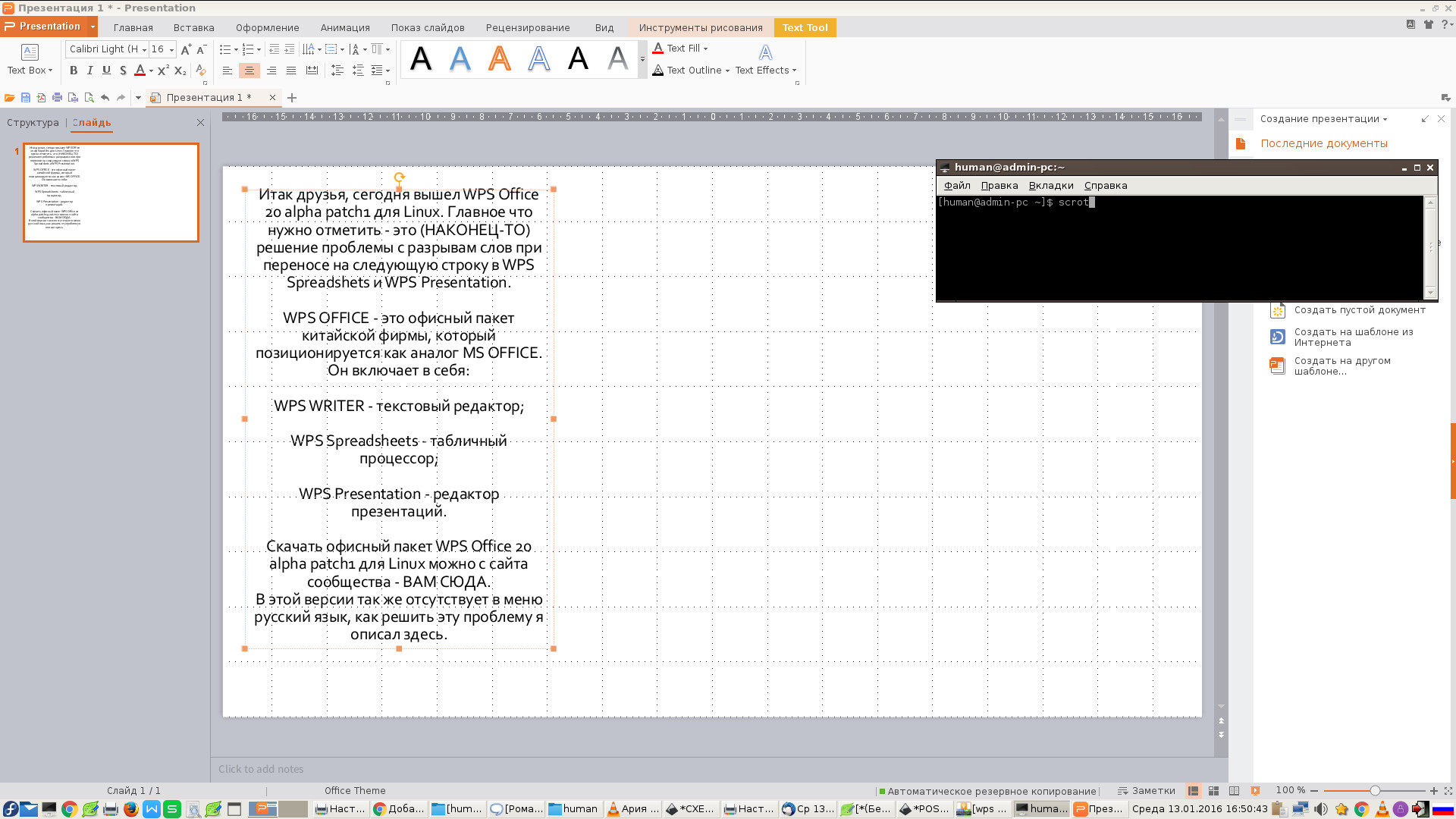Apply red font color
1456x819 pixels.
(x=140, y=71)
